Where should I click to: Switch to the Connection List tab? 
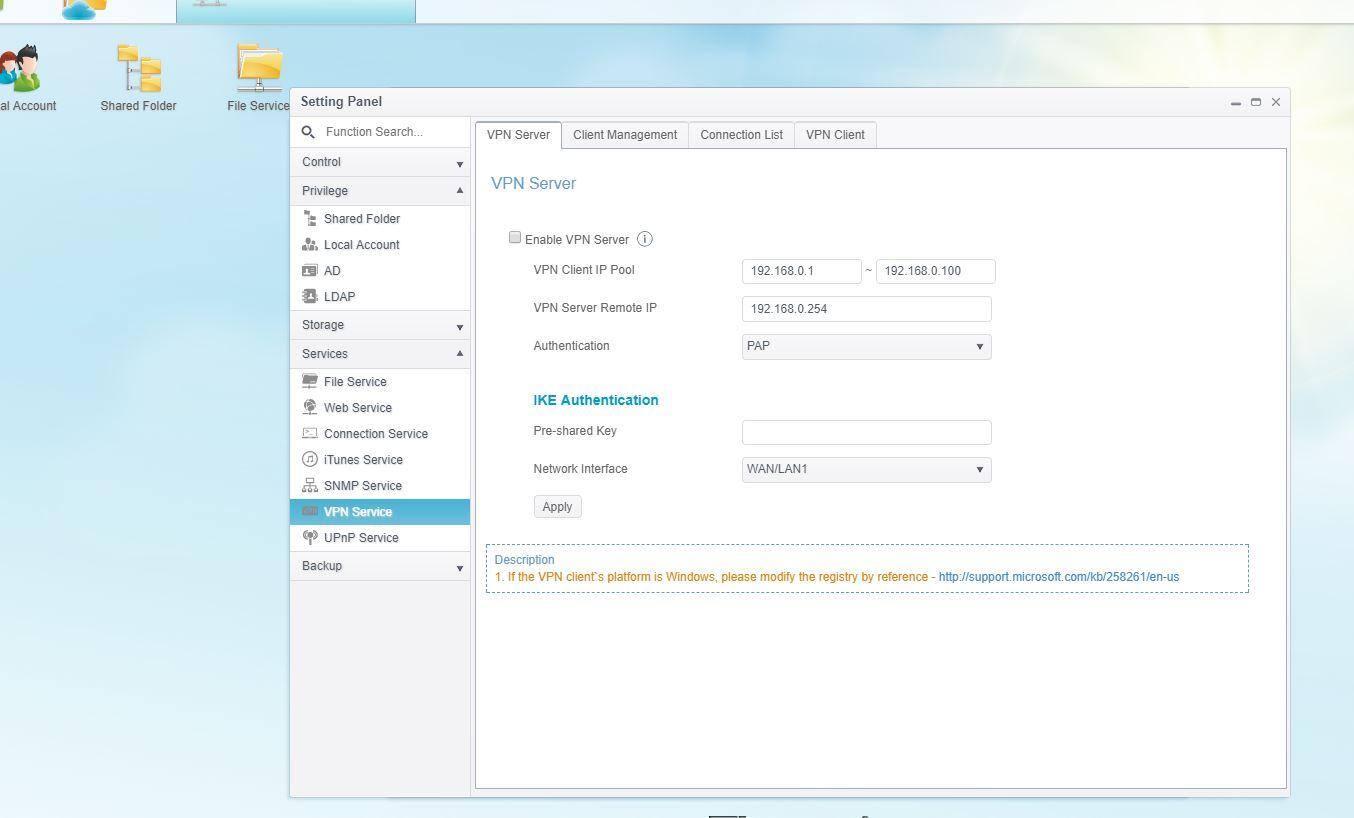(x=741, y=135)
